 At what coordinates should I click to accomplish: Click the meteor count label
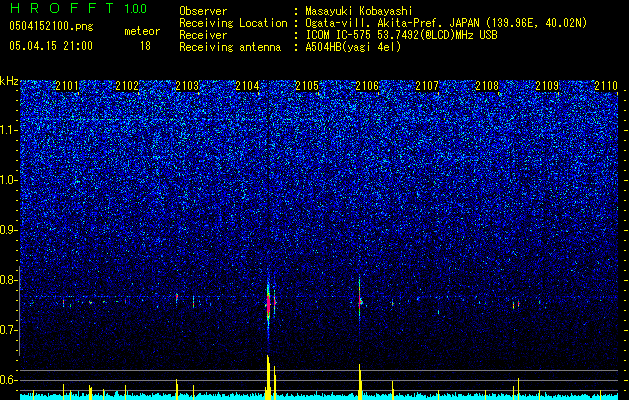pos(142,31)
